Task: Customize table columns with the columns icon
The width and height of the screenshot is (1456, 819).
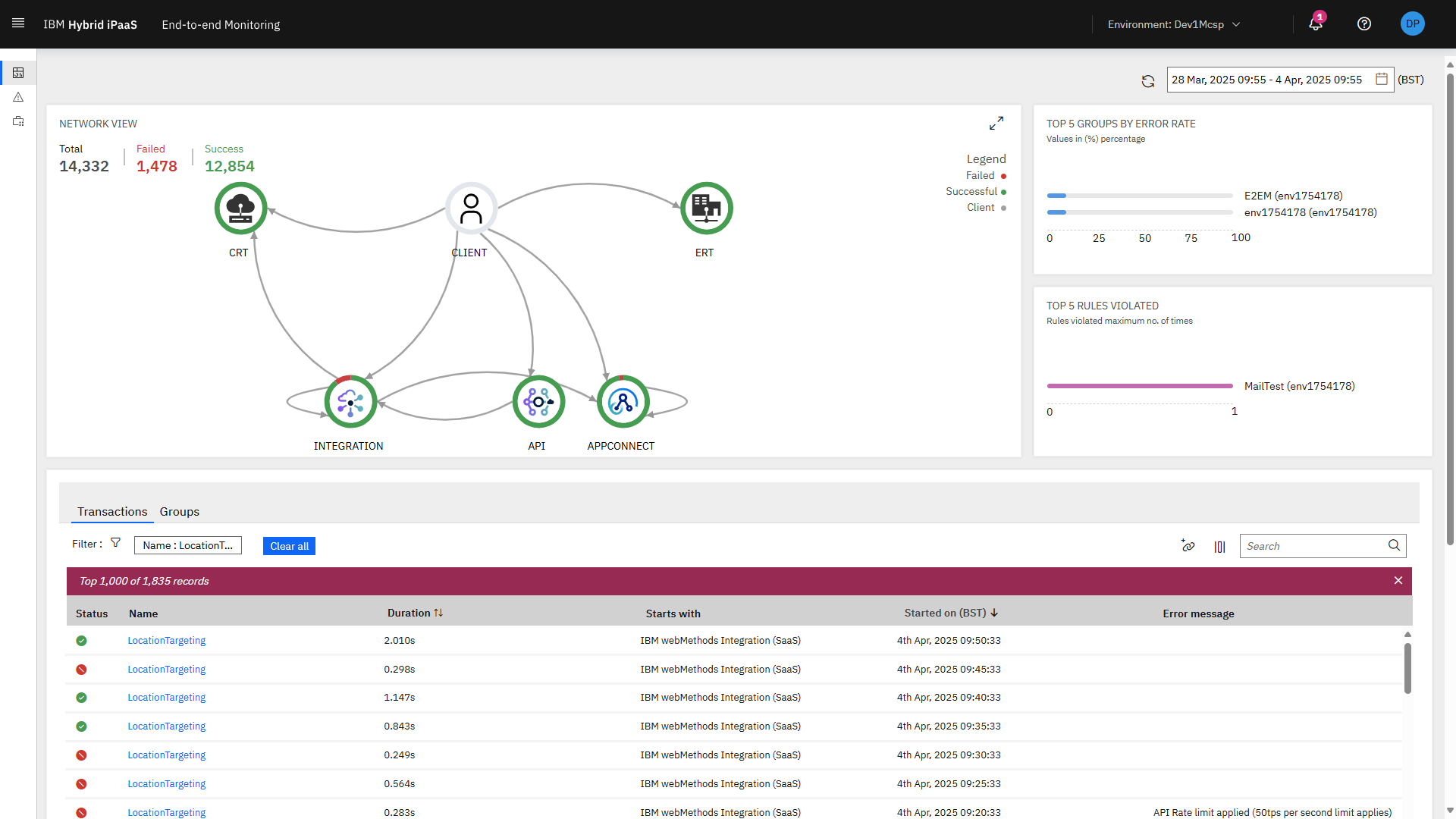Action: point(1219,547)
